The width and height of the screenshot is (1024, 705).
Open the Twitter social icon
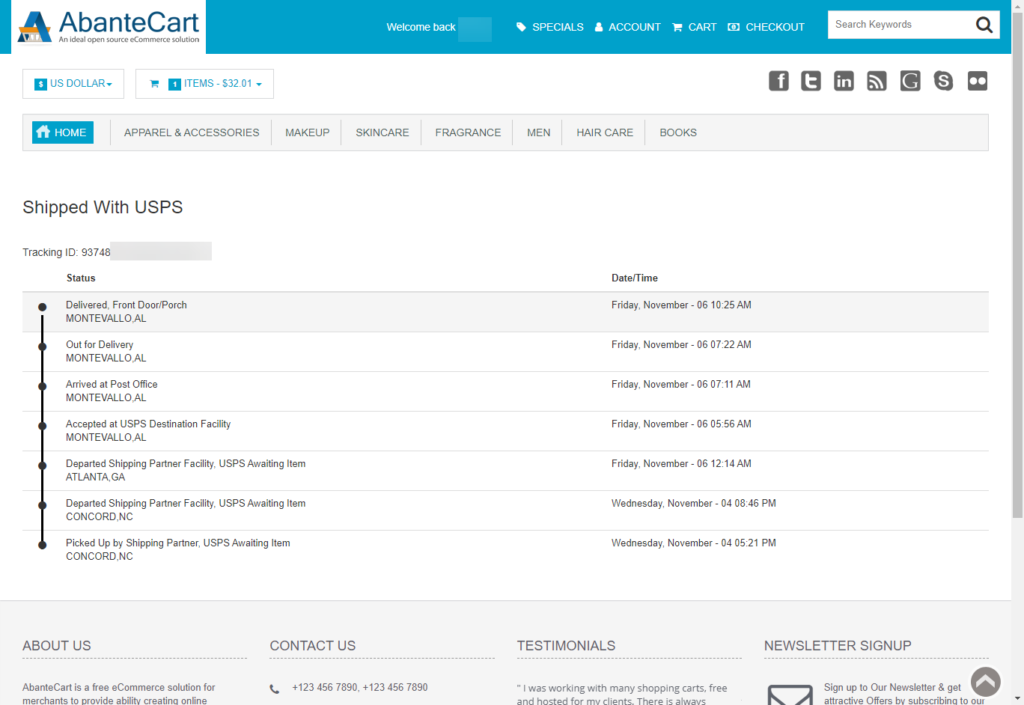click(811, 81)
